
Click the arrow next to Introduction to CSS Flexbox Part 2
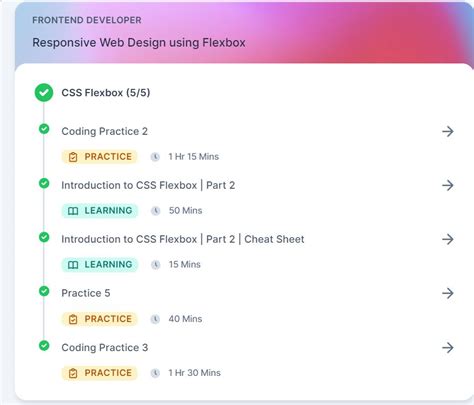tap(448, 185)
